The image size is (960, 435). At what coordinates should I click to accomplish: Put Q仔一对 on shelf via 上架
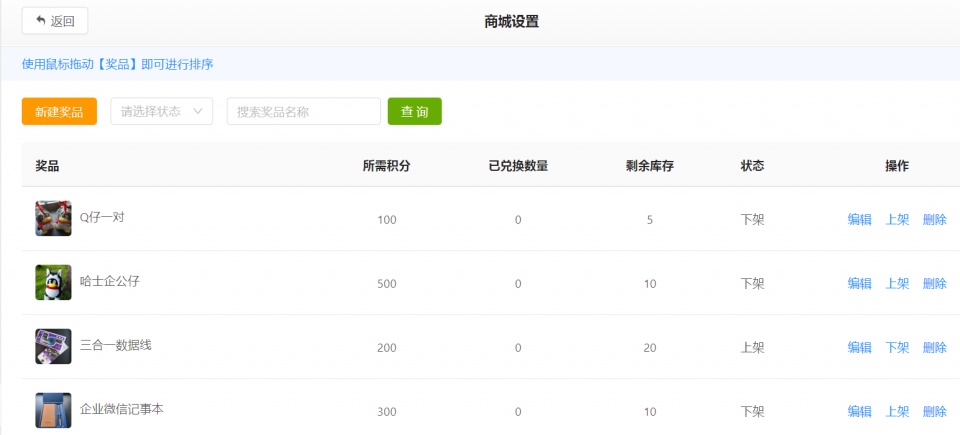pos(897,219)
